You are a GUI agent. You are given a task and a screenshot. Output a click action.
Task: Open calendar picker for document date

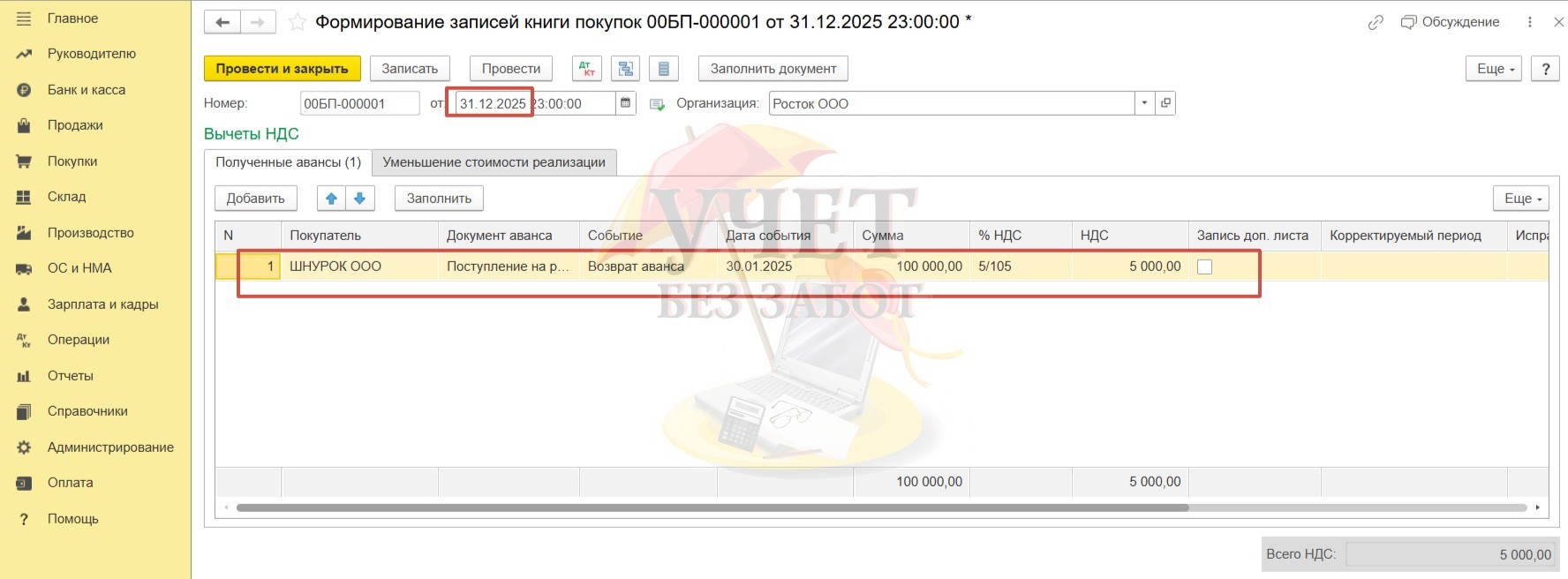pyautogui.click(x=625, y=103)
